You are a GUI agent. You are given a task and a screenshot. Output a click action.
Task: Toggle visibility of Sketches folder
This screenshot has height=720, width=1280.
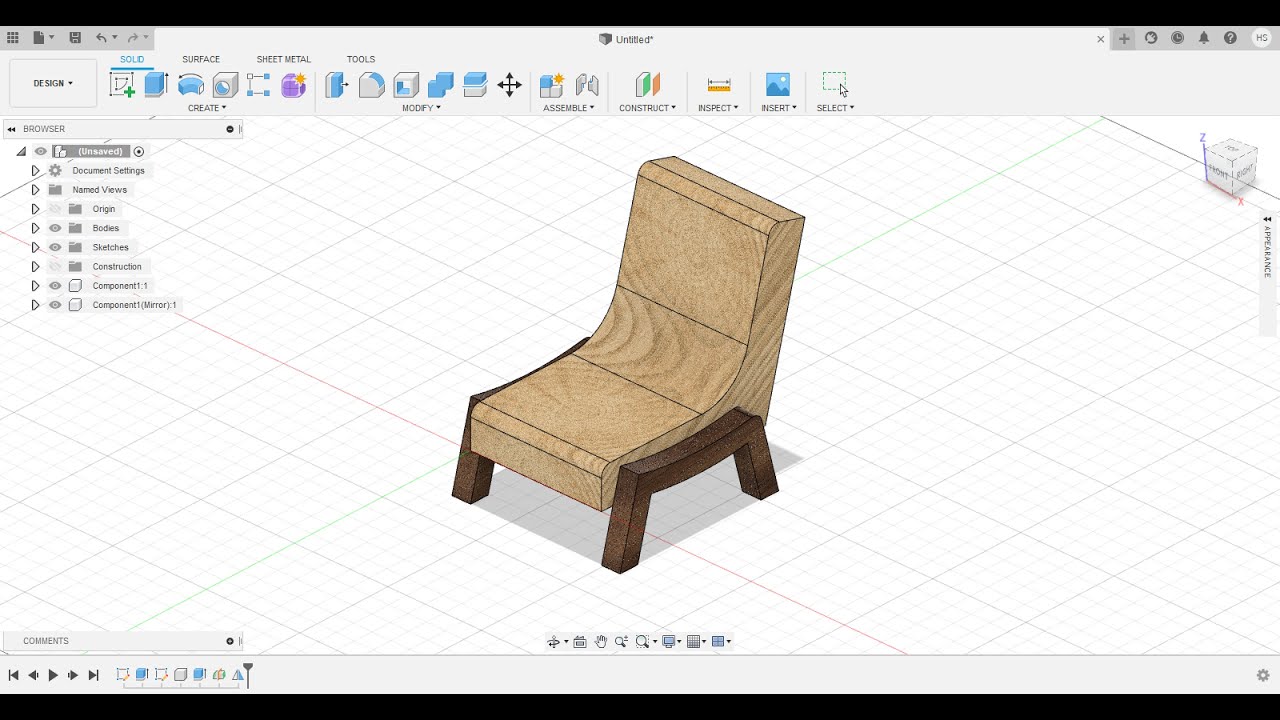(55, 247)
